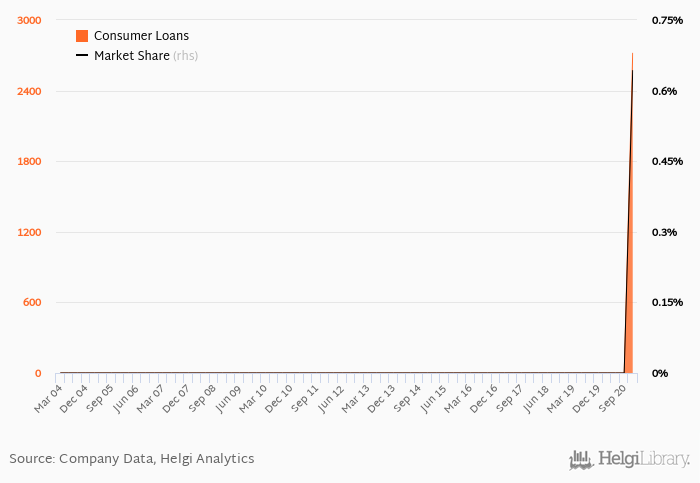Viewport: 700px width, 483px height.
Task: Toggle the Consumer Loans legend label
Action: [x=141, y=36]
